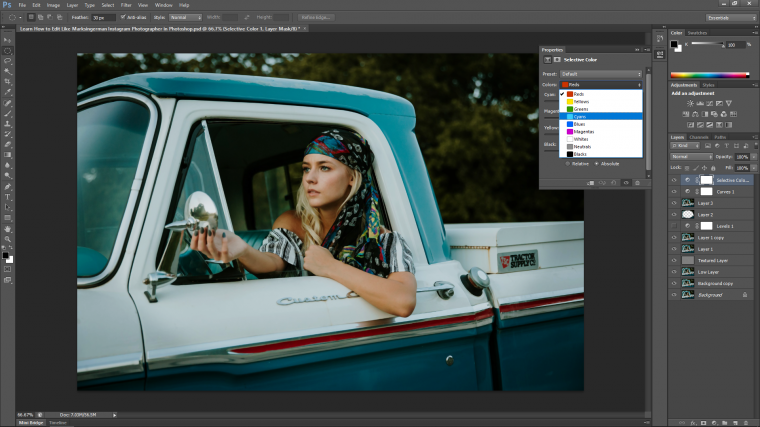Select the Lasso tool
Image resolution: width=760 pixels, height=427 pixels.
[7, 61]
